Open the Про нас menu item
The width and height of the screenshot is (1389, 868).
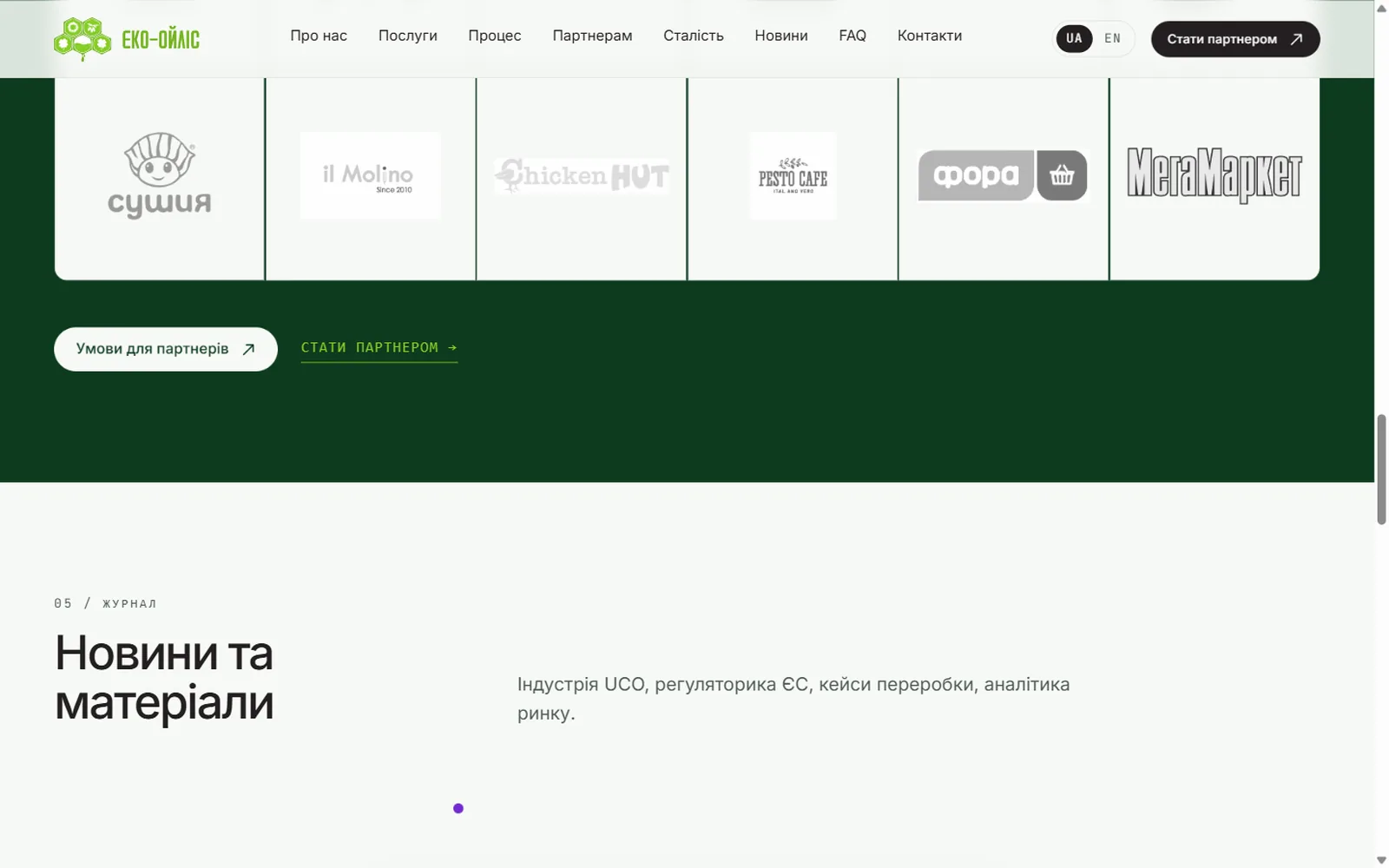click(x=319, y=36)
